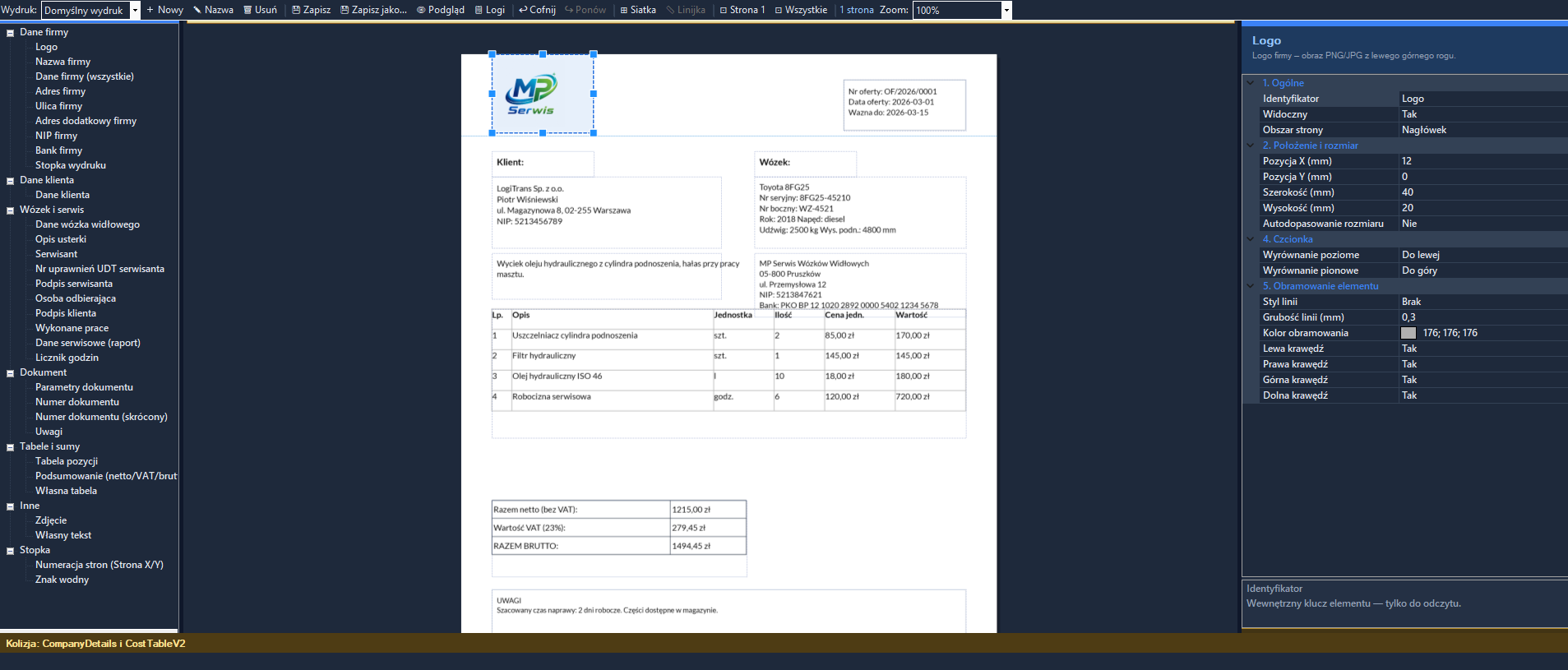
Task: Open the Logi log viewer
Action: (x=489, y=10)
